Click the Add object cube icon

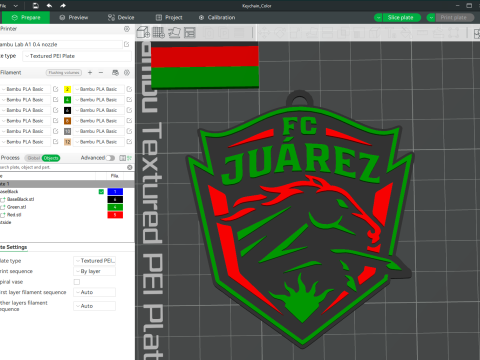pos(143,32)
